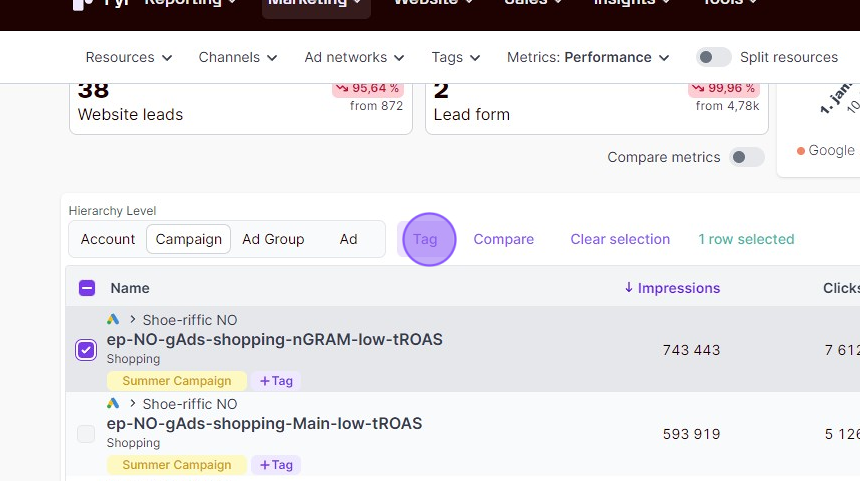Sort by the Impressions column header
Screen dimensions: 860x481
click(672, 288)
